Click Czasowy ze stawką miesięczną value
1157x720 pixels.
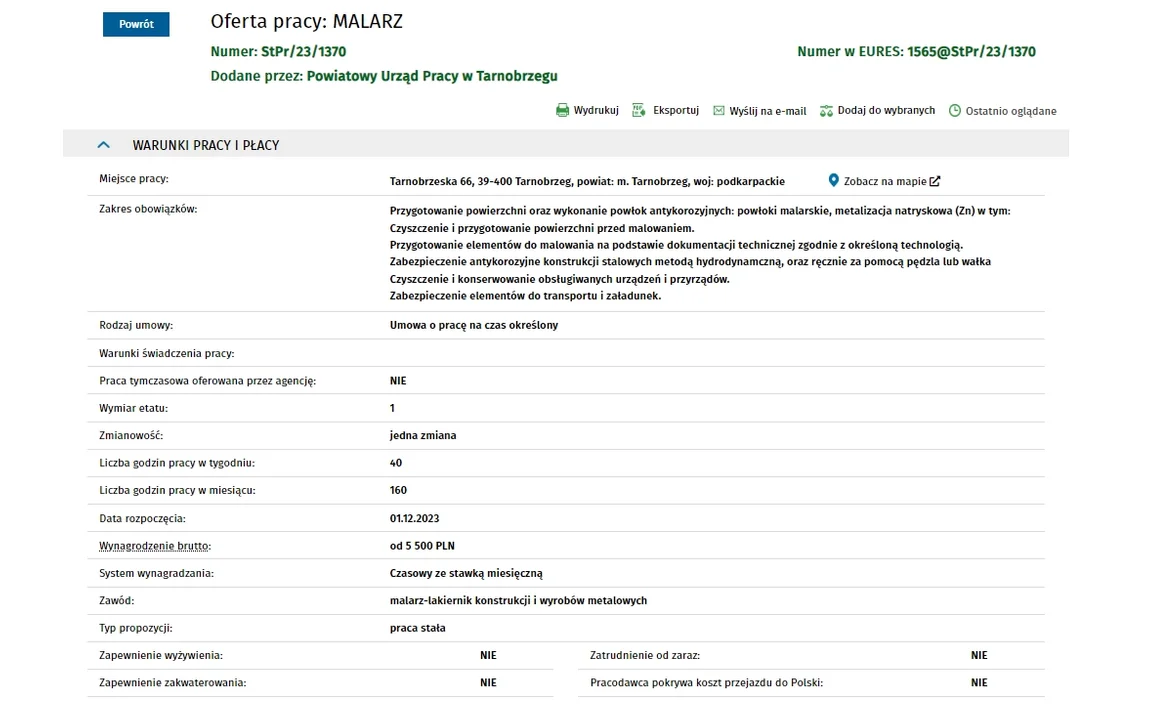click(x=466, y=573)
